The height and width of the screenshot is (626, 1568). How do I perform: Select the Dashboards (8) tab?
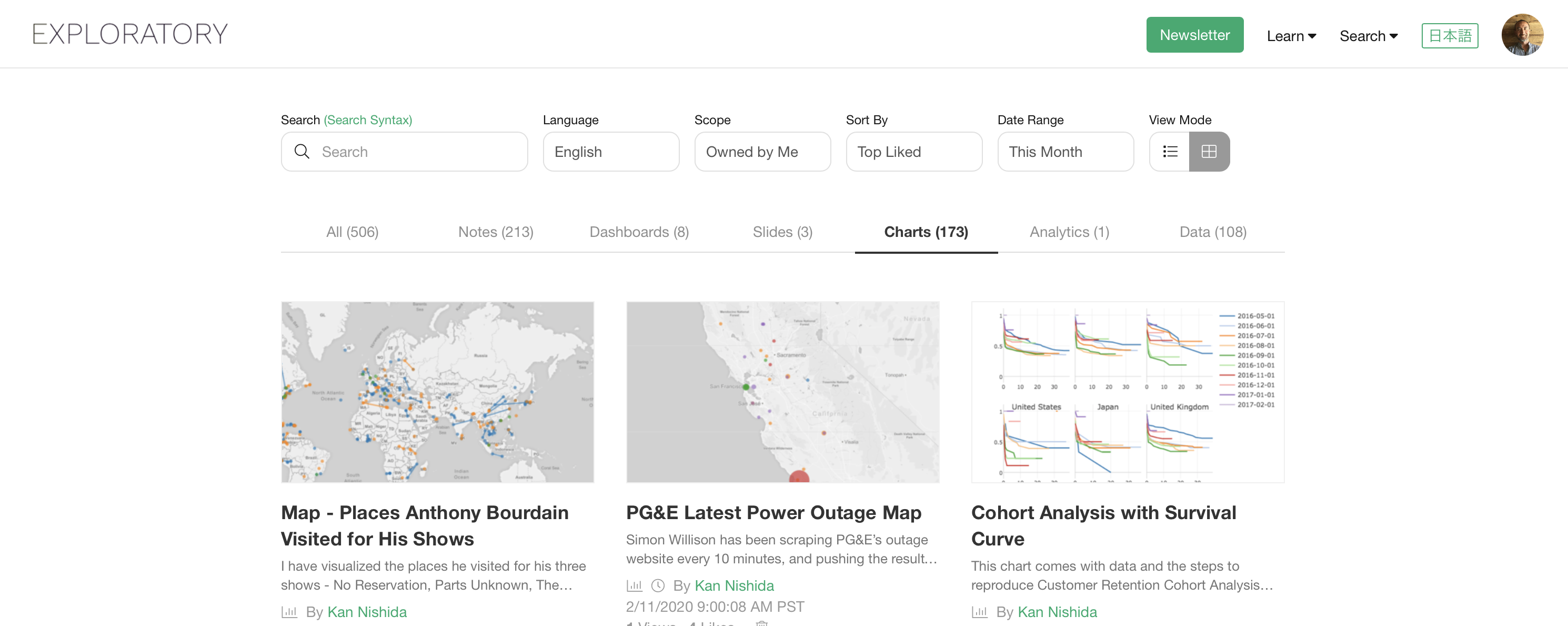(x=639, y=232)
